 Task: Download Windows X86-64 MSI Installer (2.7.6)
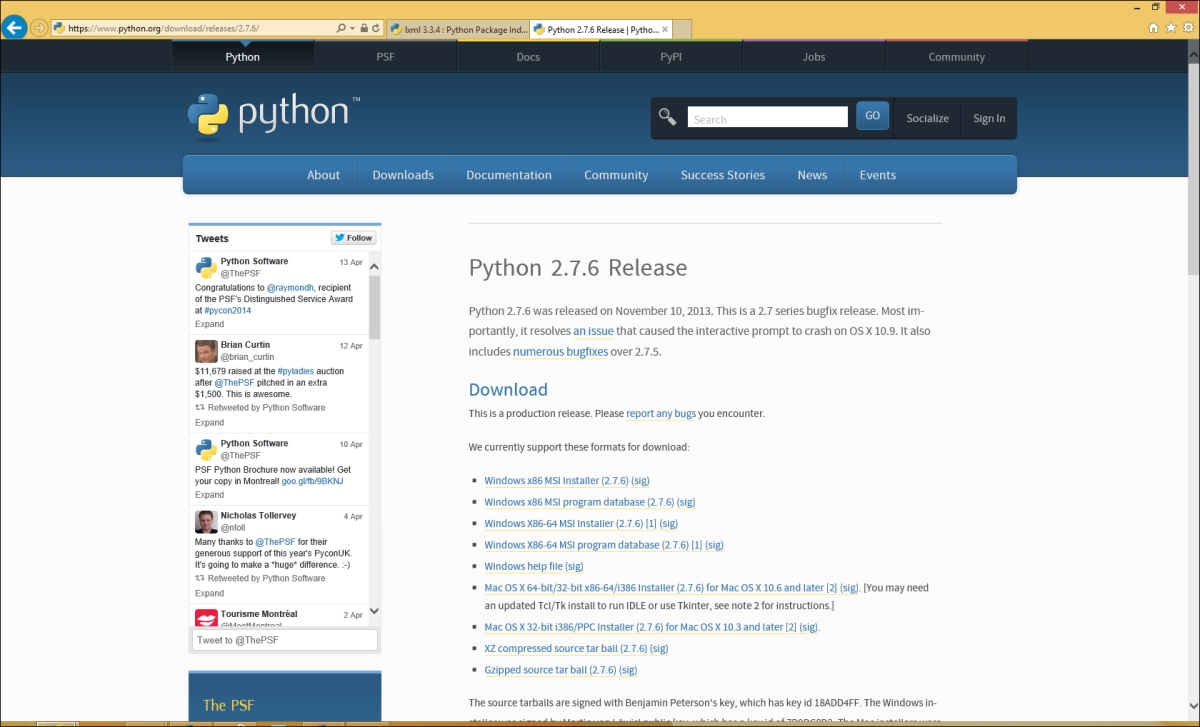564,524
